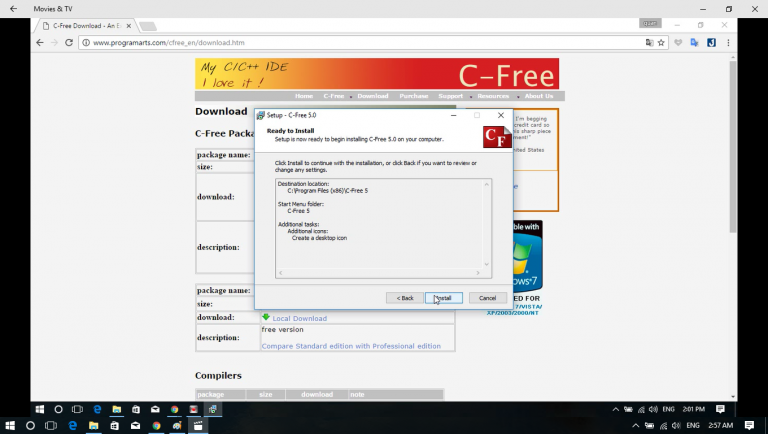Show hidden tray icons near the 2:57 AM clock
Screen dimensions: 768x434
(x=635, y=425)
